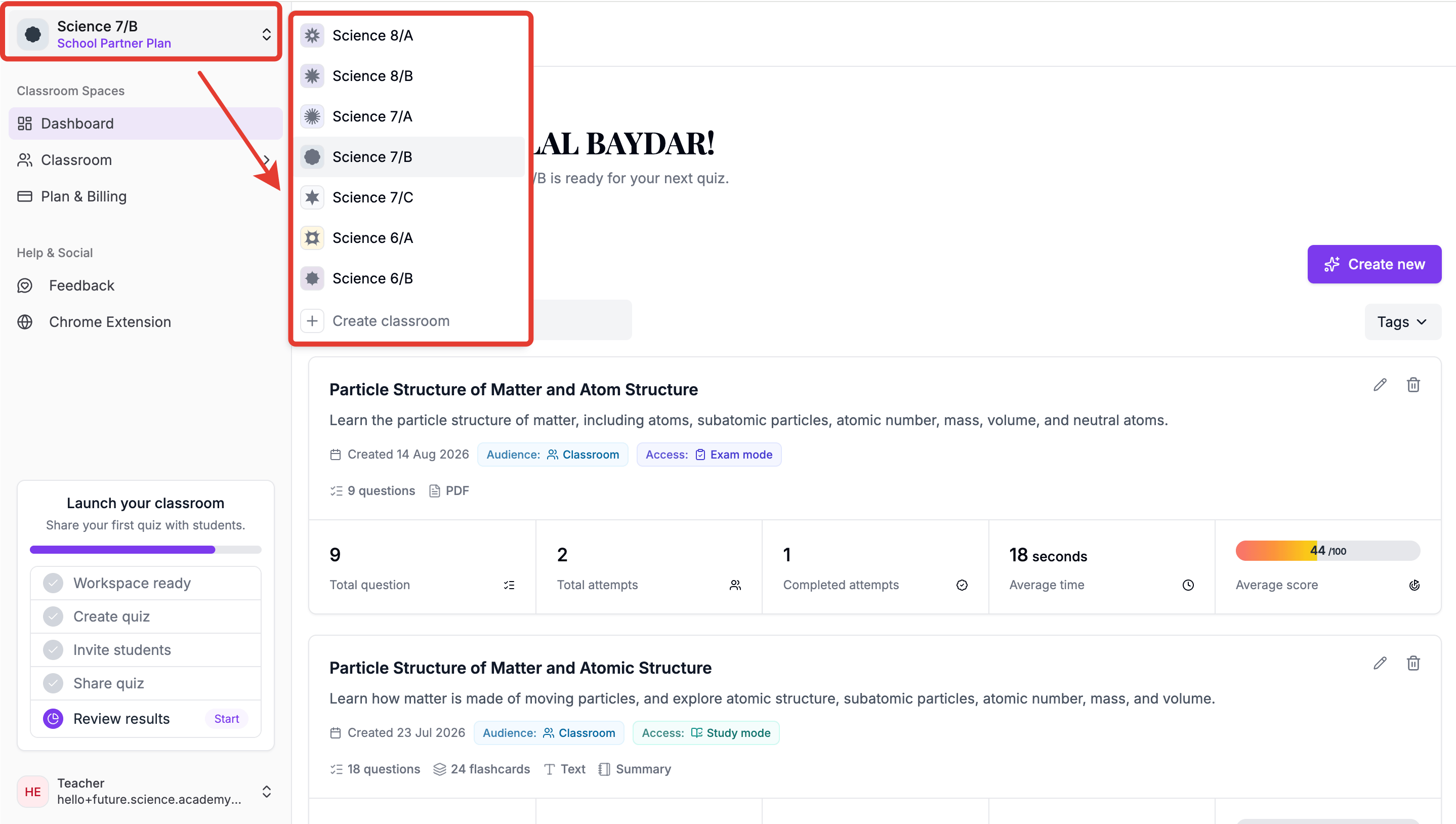Start the Review results step

(x=226, y=719)
